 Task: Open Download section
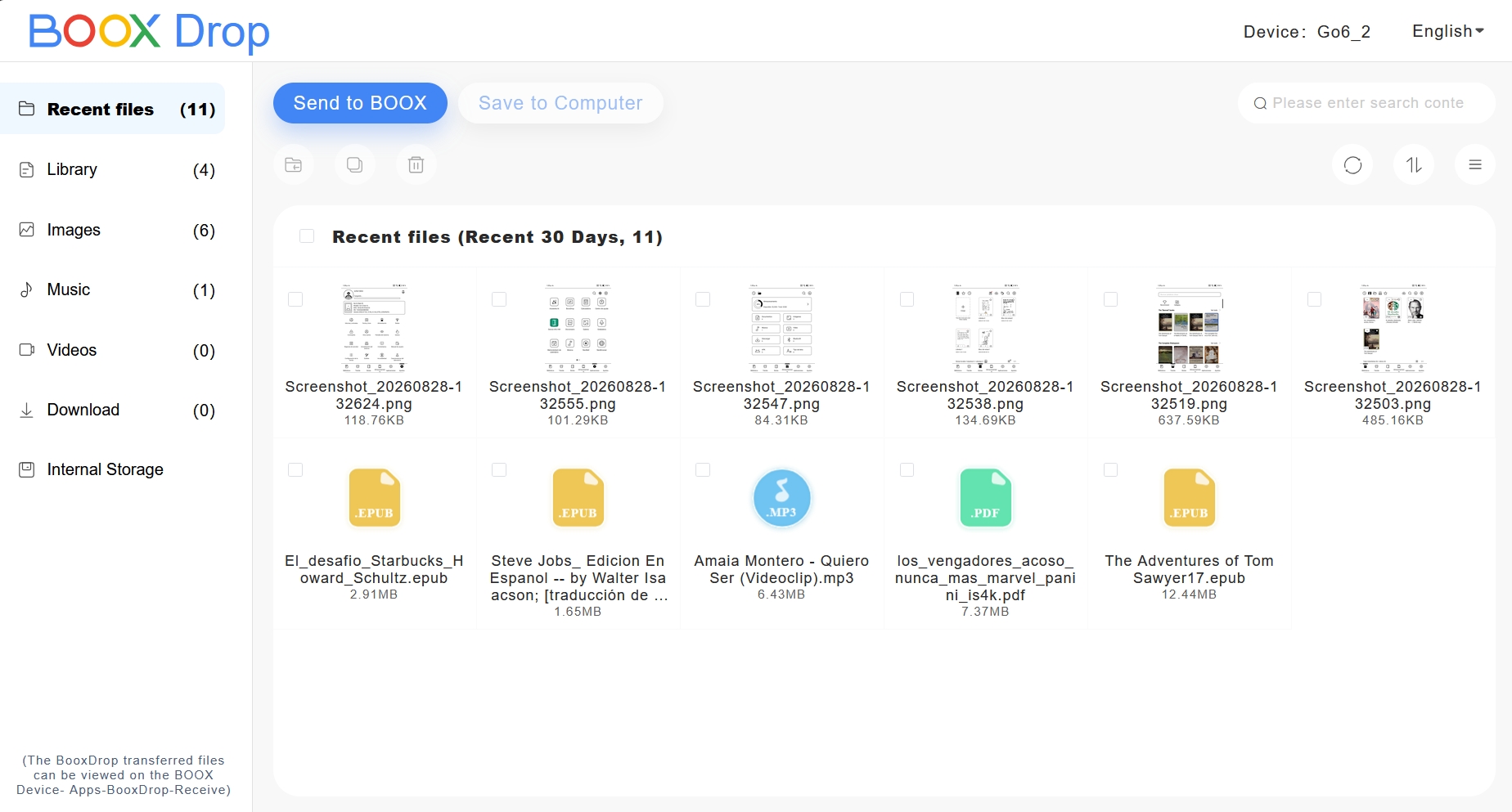113,410
